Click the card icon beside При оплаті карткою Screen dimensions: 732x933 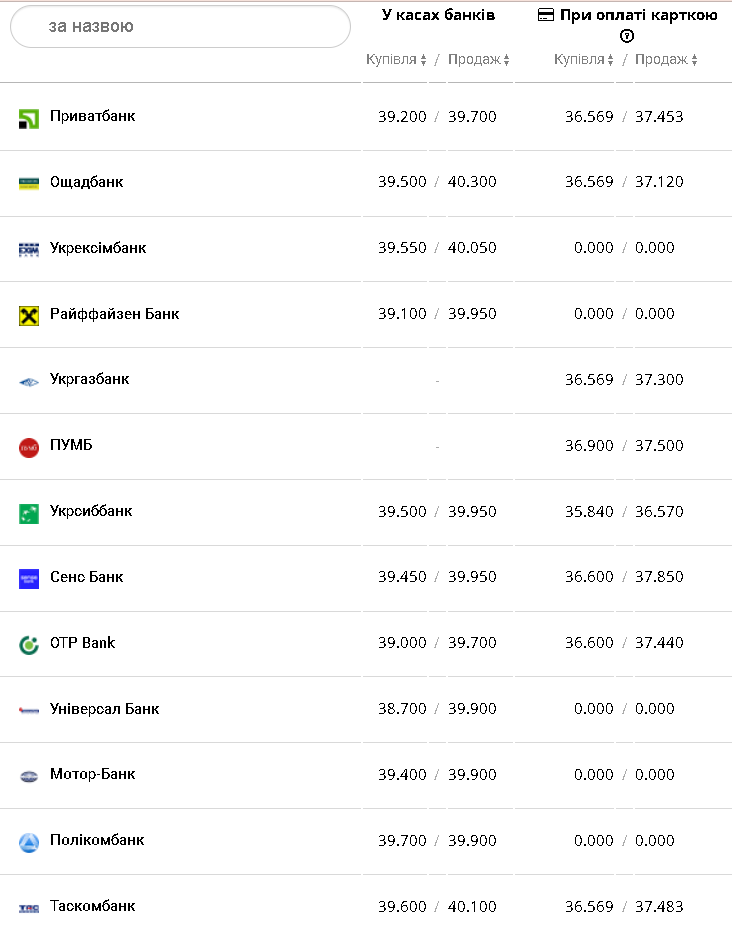click(x=546, y=15)
